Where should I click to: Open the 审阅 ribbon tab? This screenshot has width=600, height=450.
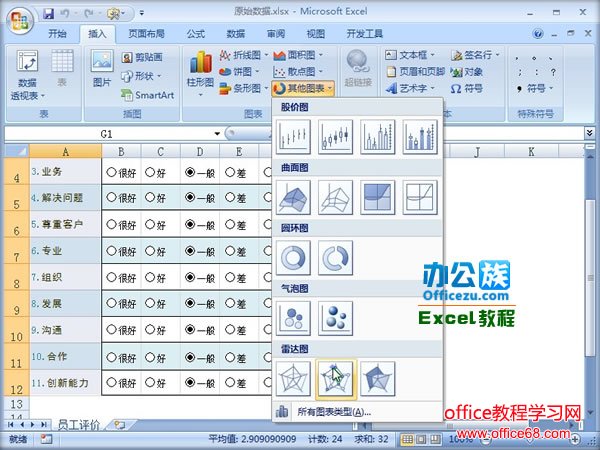click(x=276, y=34)
